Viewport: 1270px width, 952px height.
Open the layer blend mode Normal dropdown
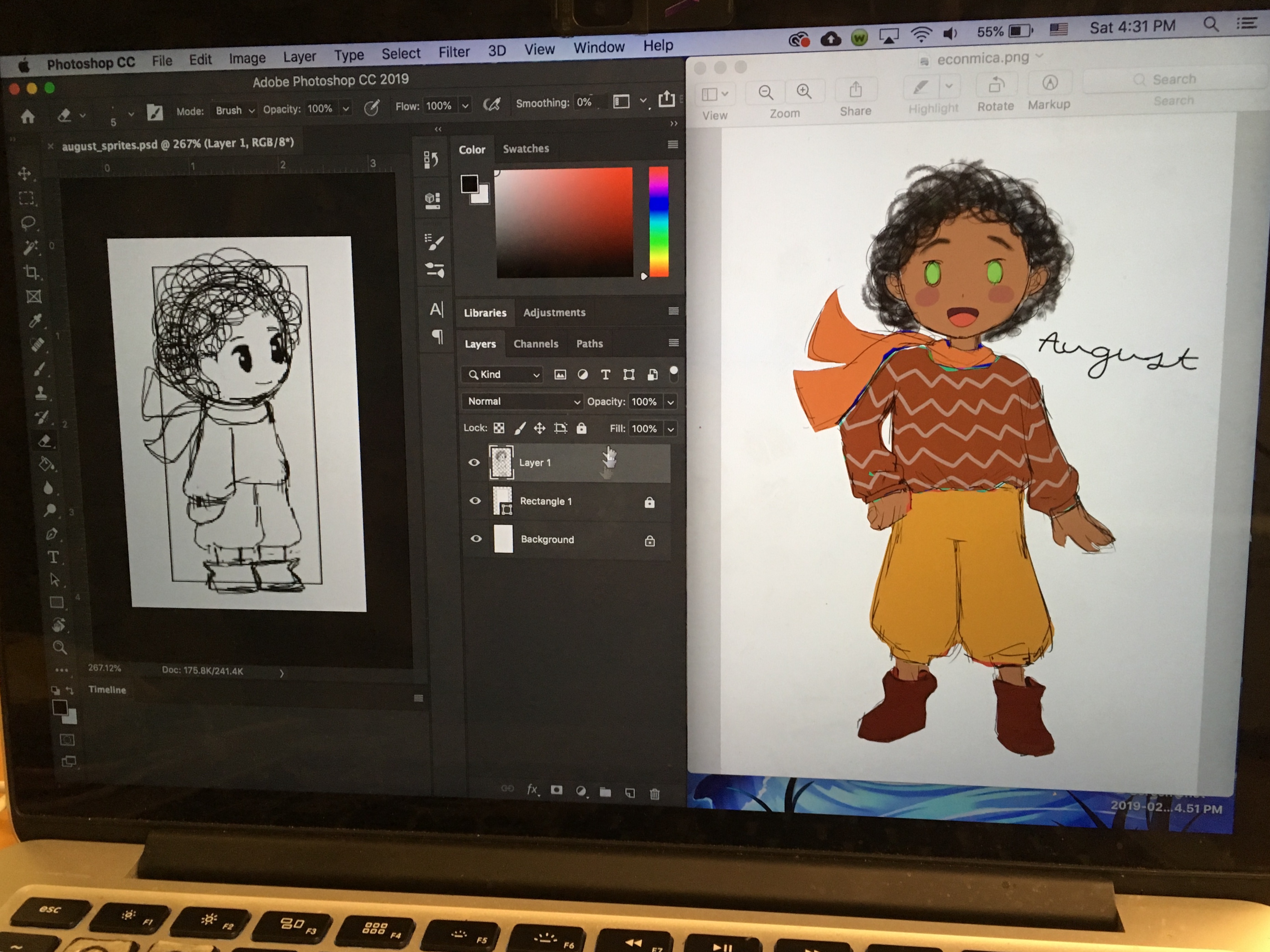coord(522,402)
